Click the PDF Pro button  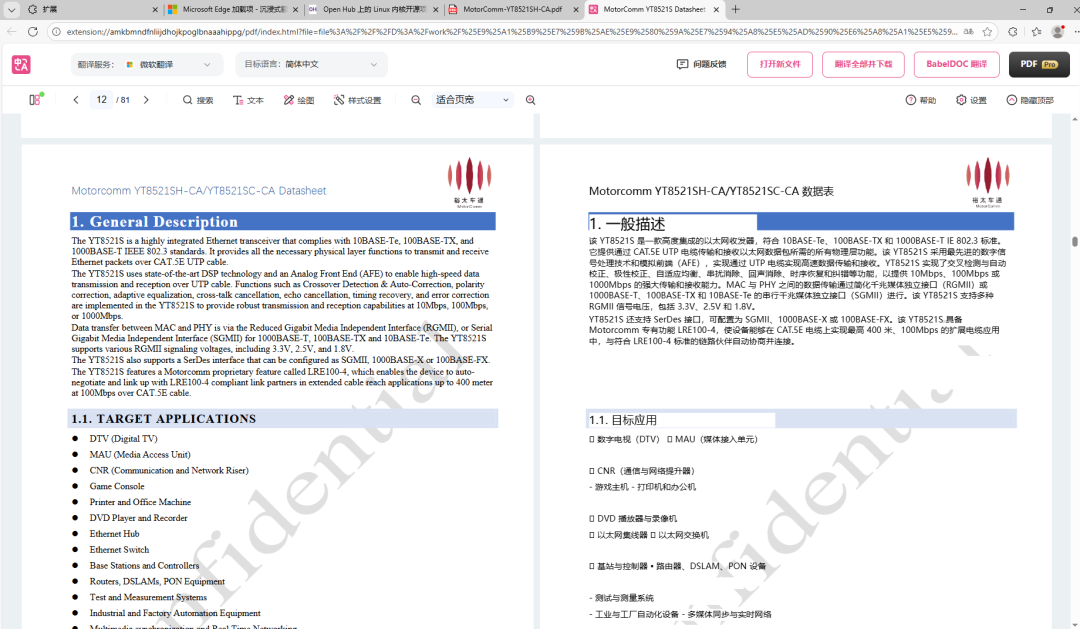pos(1039,64)
